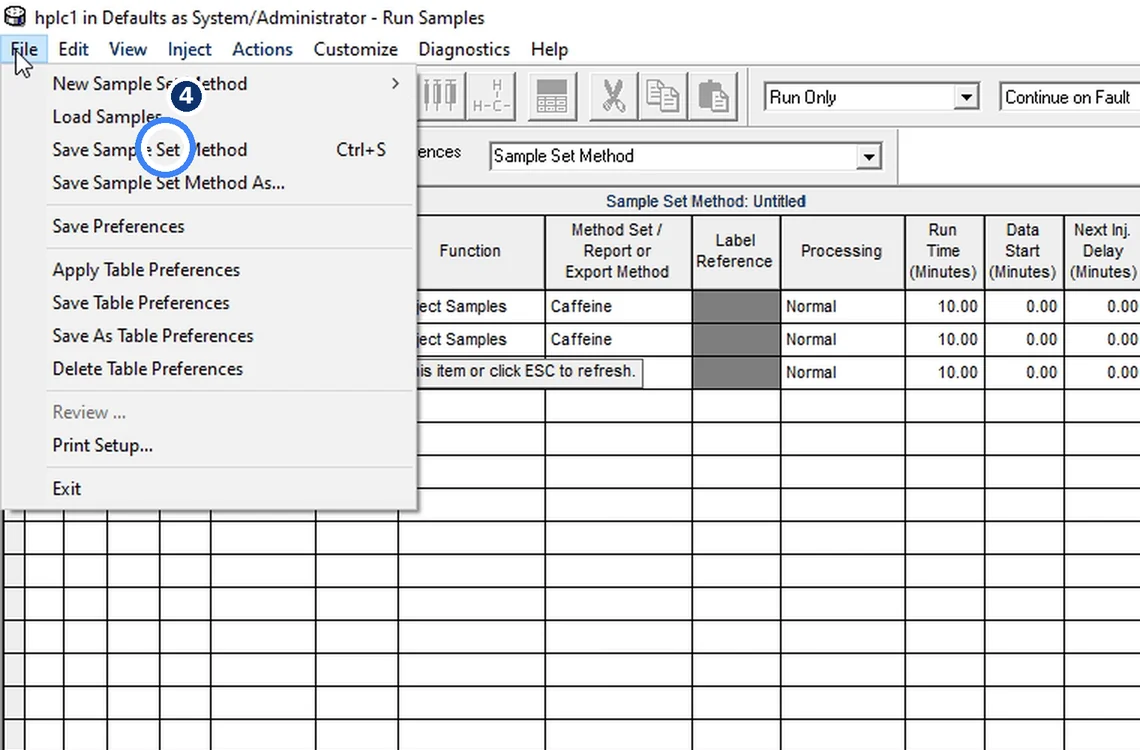This screenshot has height=750, width=1140.
Task: Click the table layout toolbar icon
Action: (552, 96)
